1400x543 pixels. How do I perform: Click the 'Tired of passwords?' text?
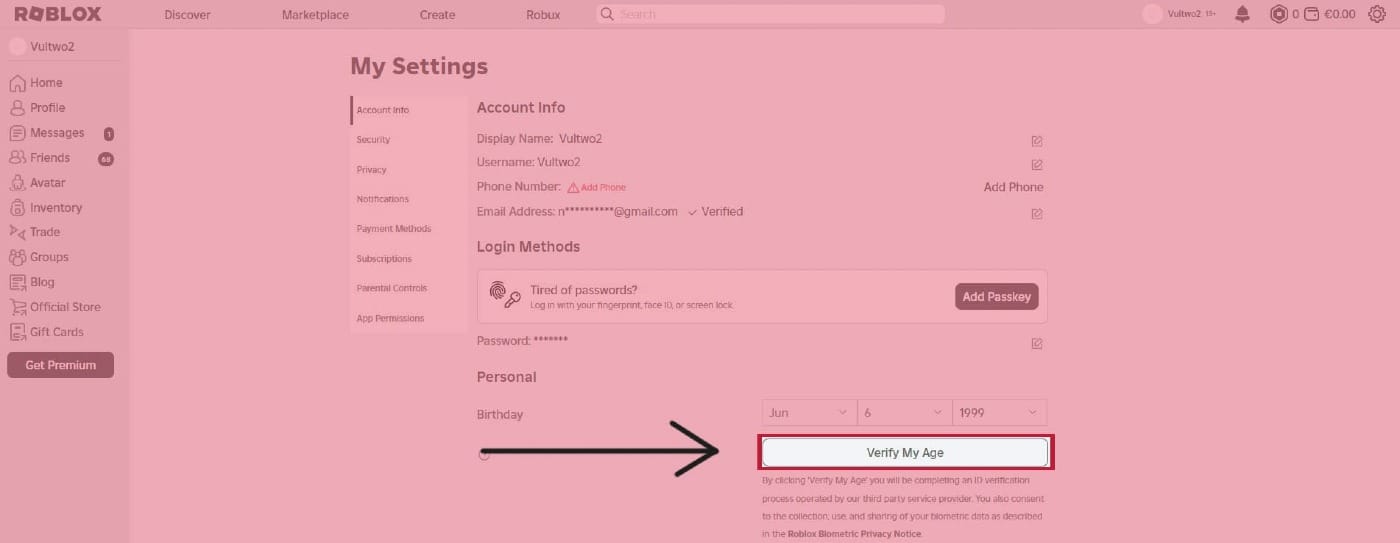(x=584, y=290)
